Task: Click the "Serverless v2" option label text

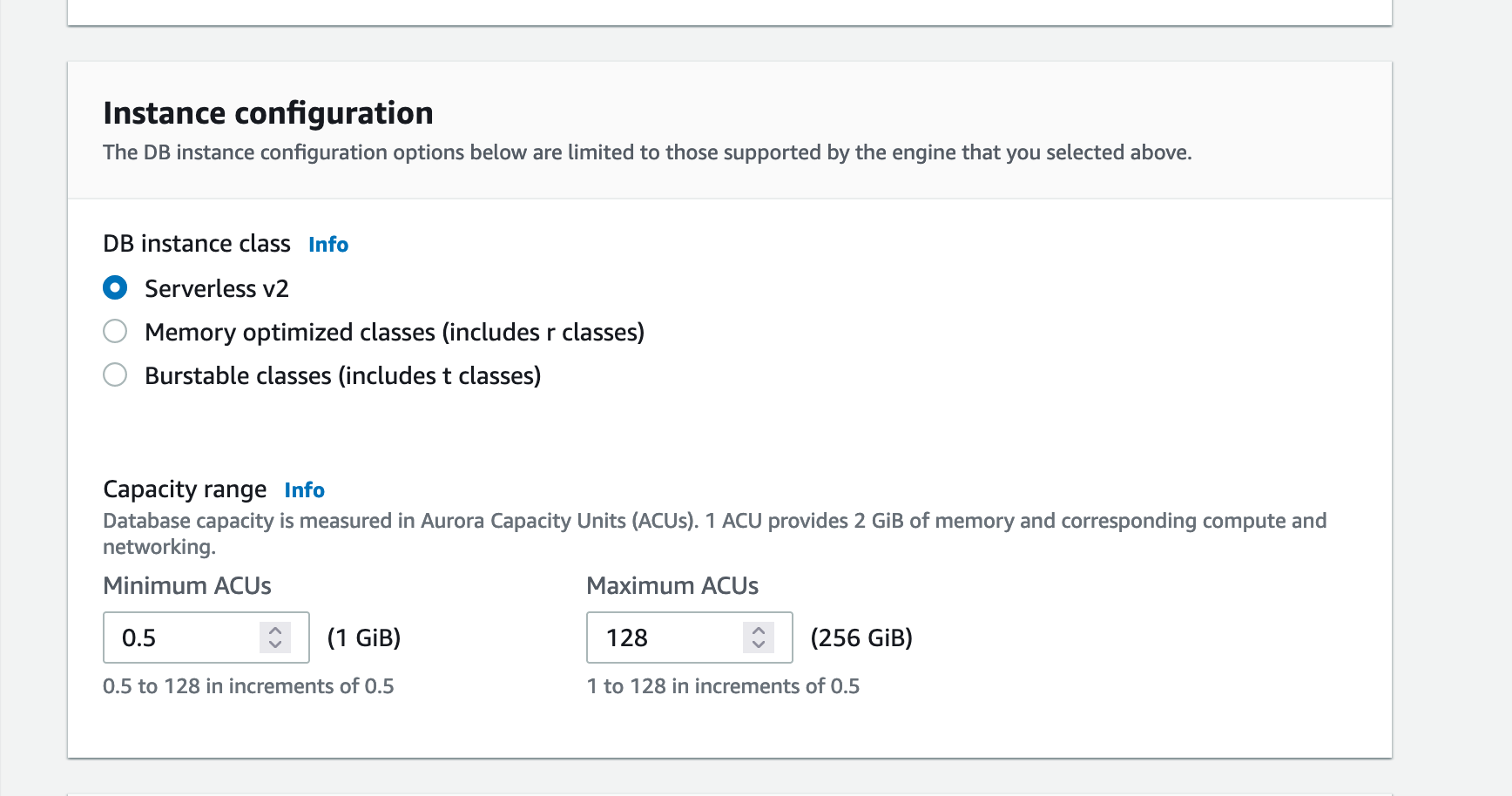Action: (x=217, y=288)
